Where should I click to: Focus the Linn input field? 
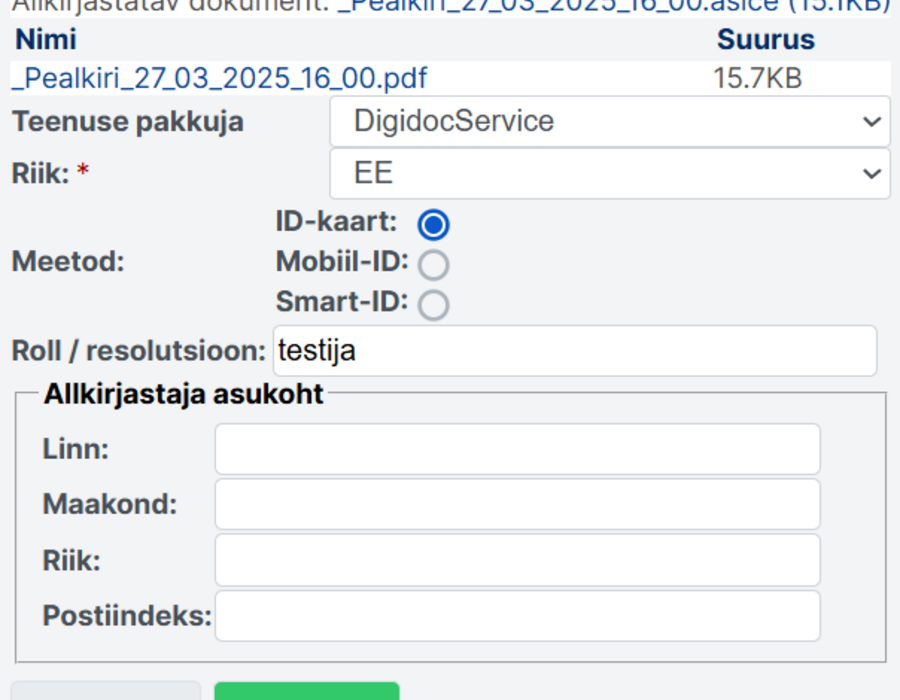[x=517, y=449]
